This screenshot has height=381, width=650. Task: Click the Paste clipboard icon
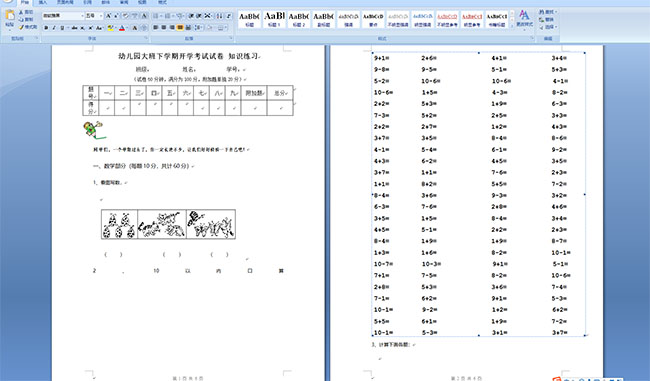coord(10,16)
